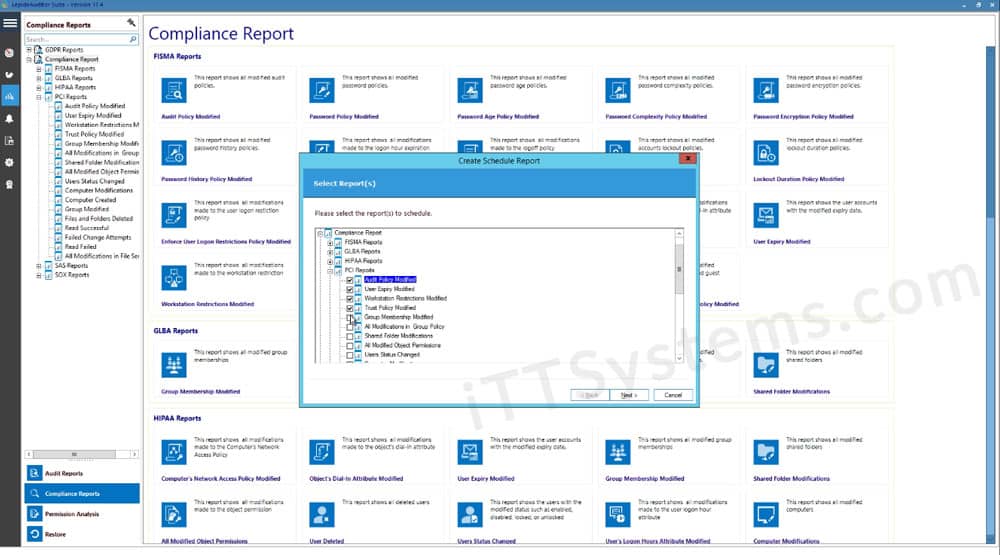Image resolution: width=1000 pixels, height=555 pixels.
Task: Click the GLBA Group Membership Modified card icon
Action: (x=173, y=366)
